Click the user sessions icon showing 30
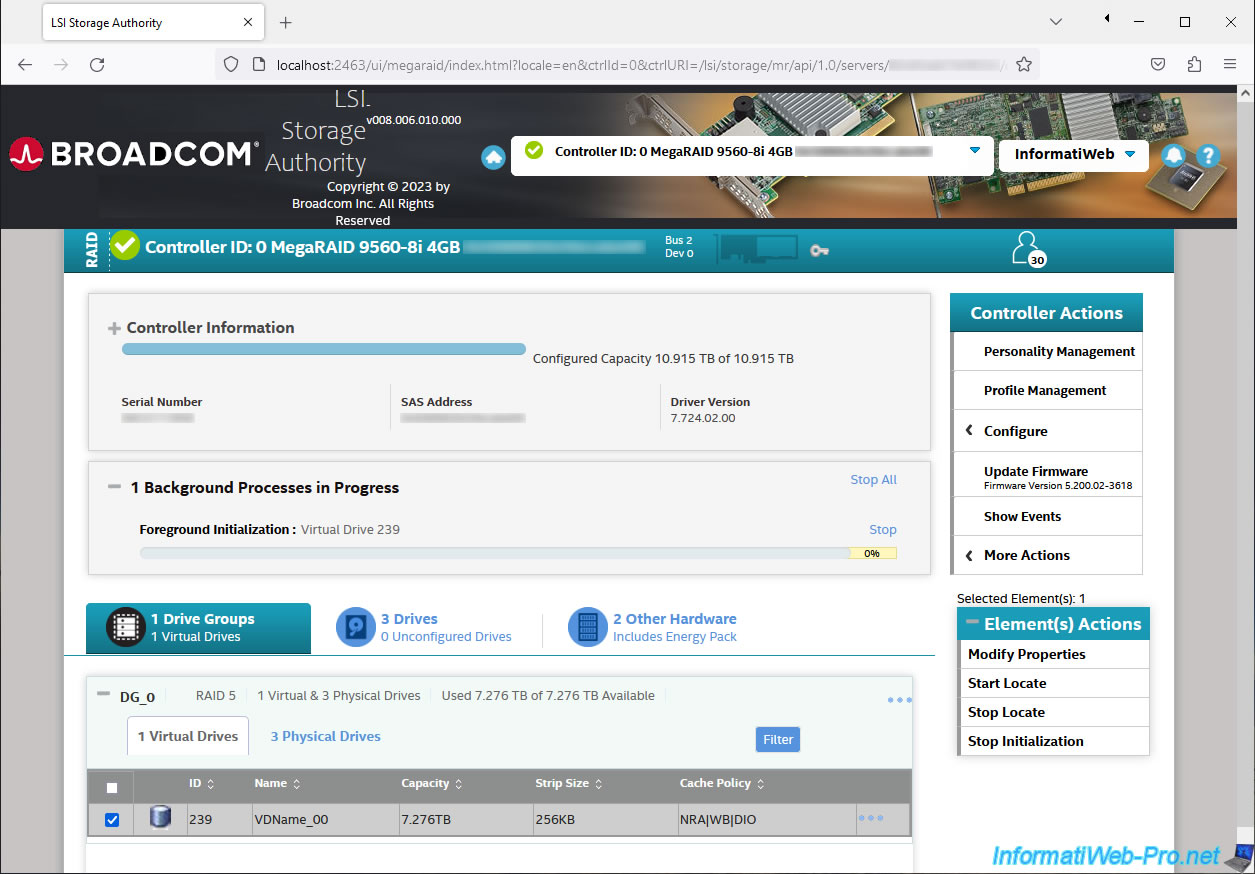 click(x=1028, y=249)
